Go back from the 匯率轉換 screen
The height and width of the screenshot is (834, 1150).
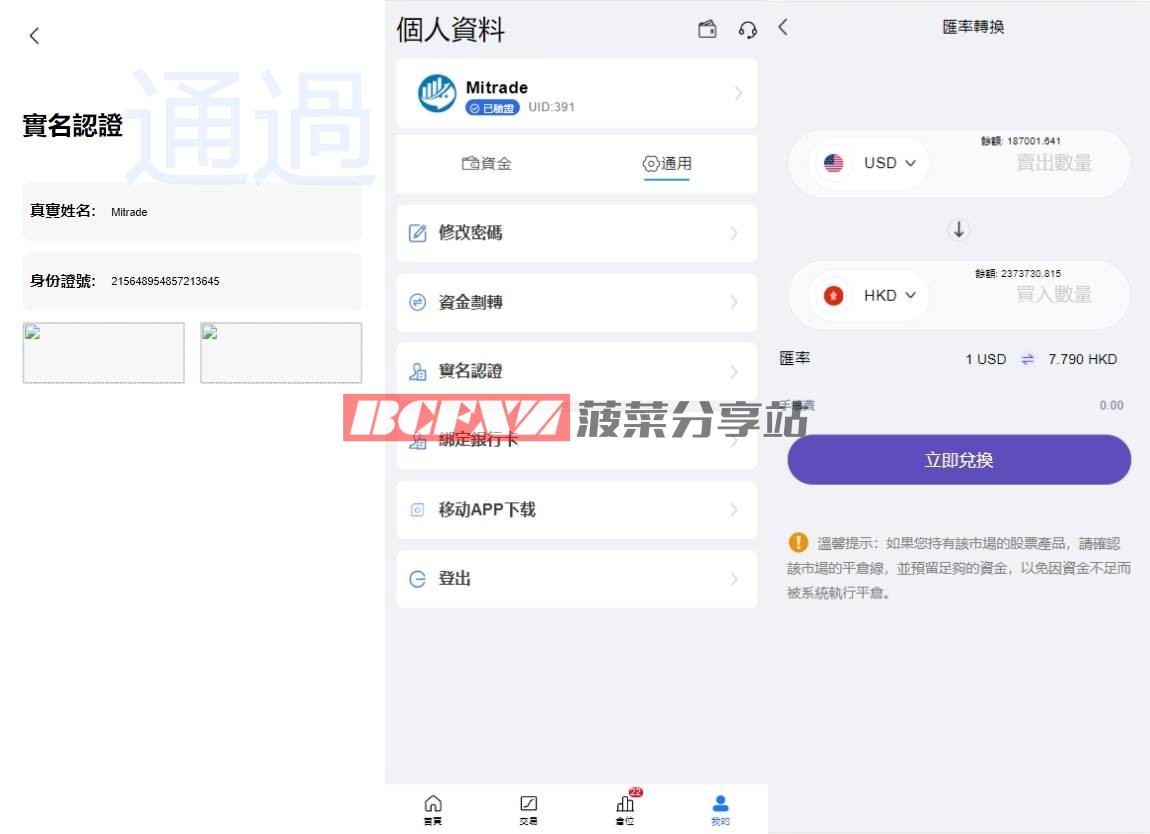point(783,27)
